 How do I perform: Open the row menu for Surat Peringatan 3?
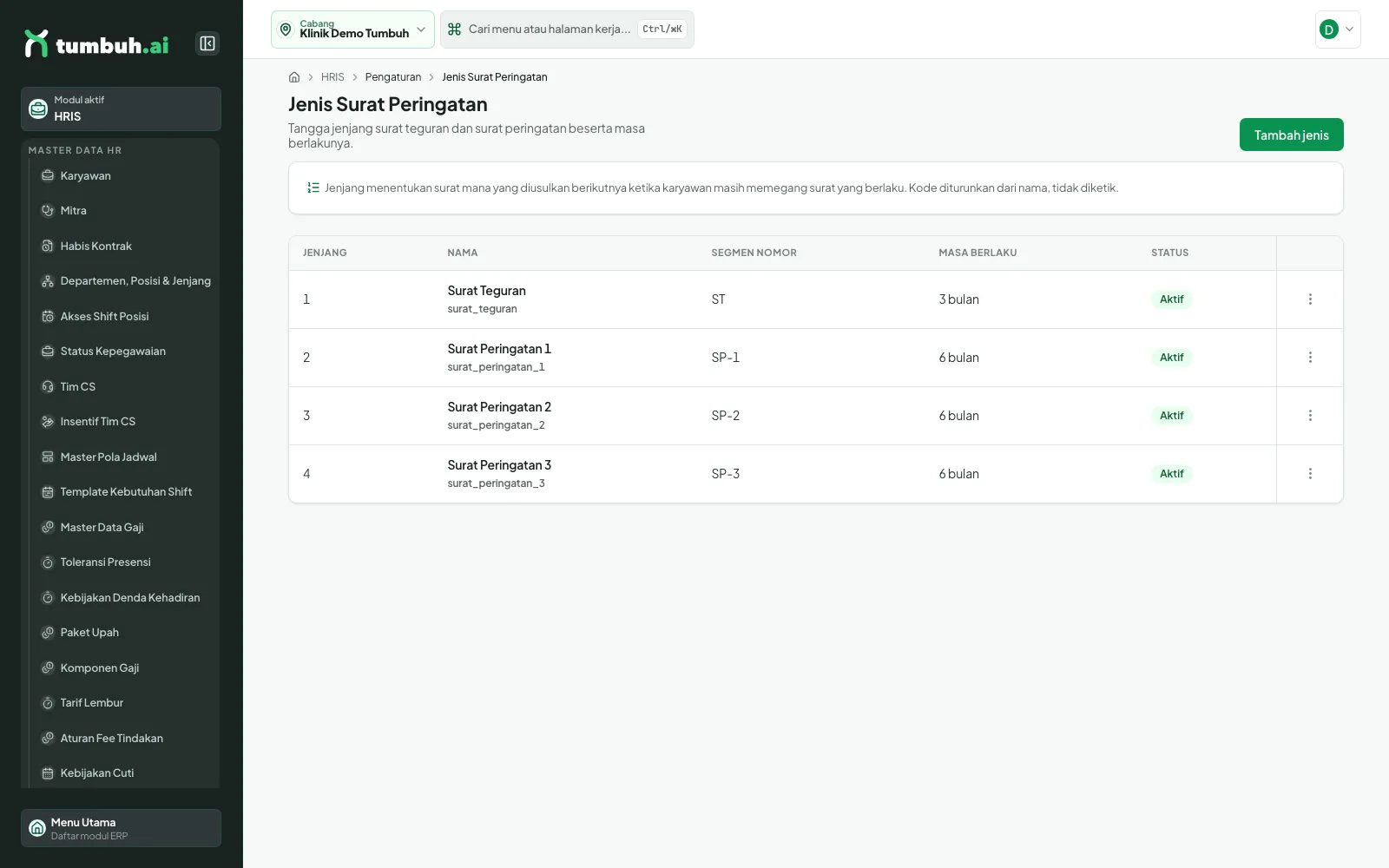(1310, 474)
